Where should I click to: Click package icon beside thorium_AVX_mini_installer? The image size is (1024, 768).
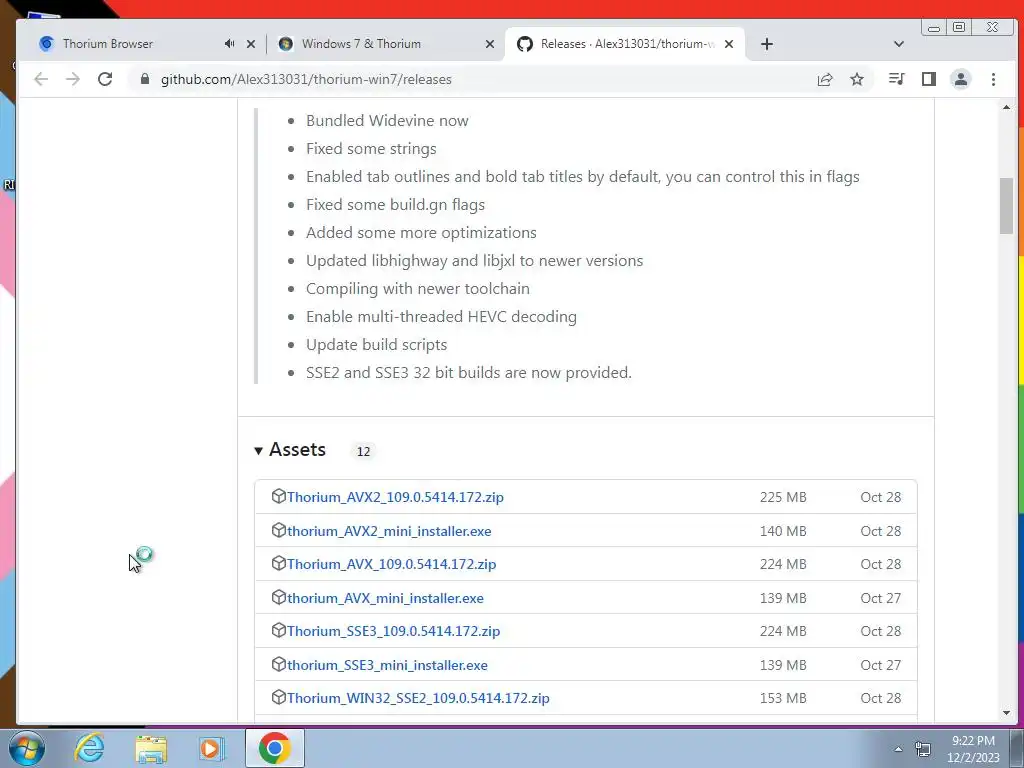[x=279, y=598]
